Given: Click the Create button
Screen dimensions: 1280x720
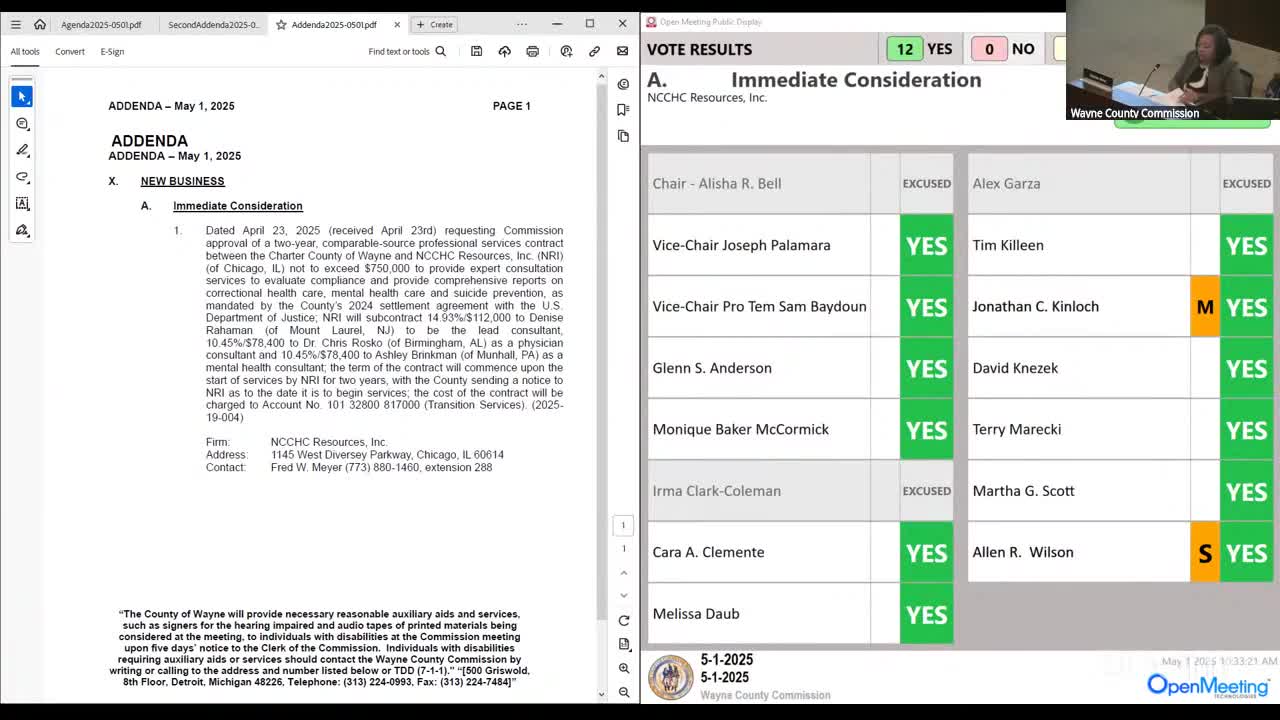Looking at the screenshot, I should tap(435, 24).
